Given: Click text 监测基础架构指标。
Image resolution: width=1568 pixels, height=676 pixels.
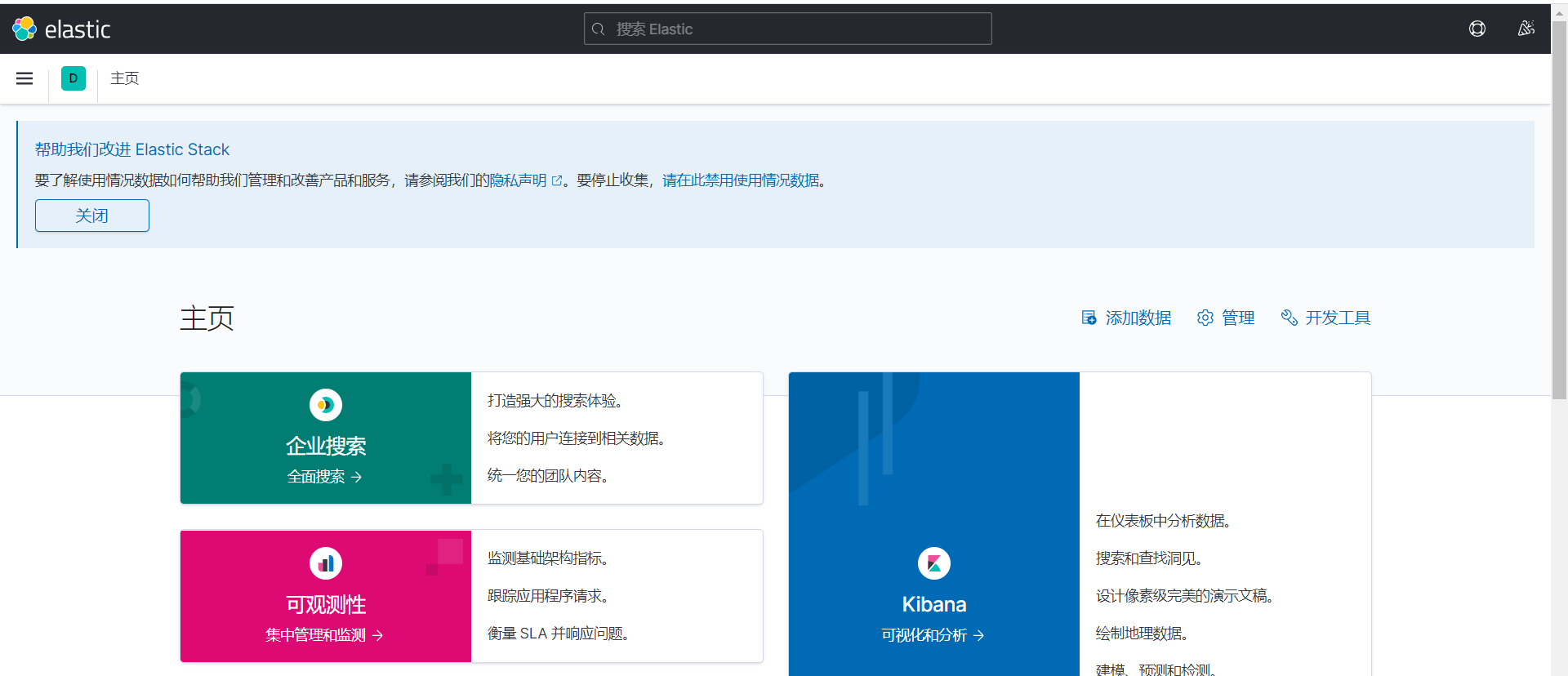Looking at the screenshot, I should coord(550,558).
